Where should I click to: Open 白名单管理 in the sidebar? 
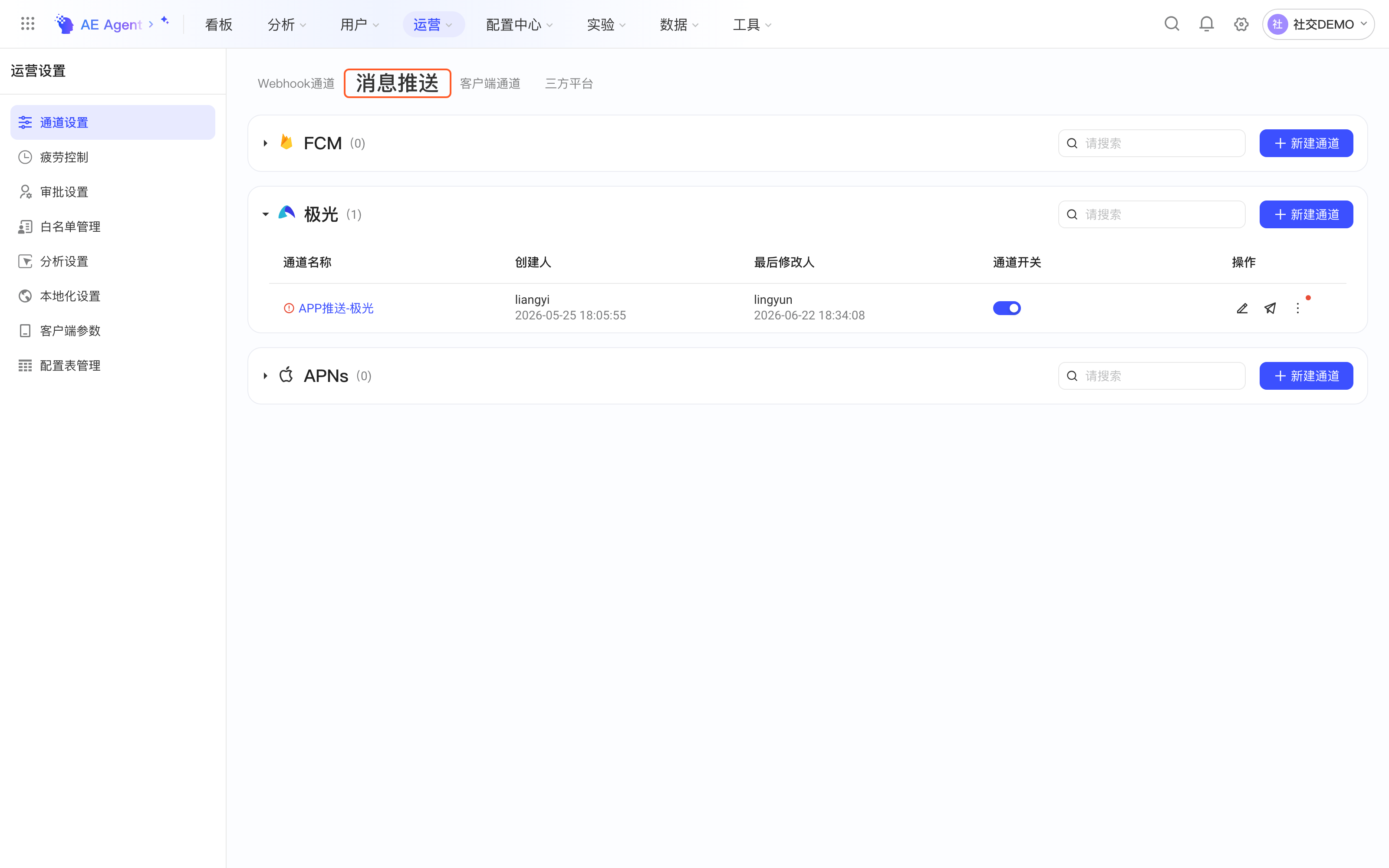click(x=112, y=227)
